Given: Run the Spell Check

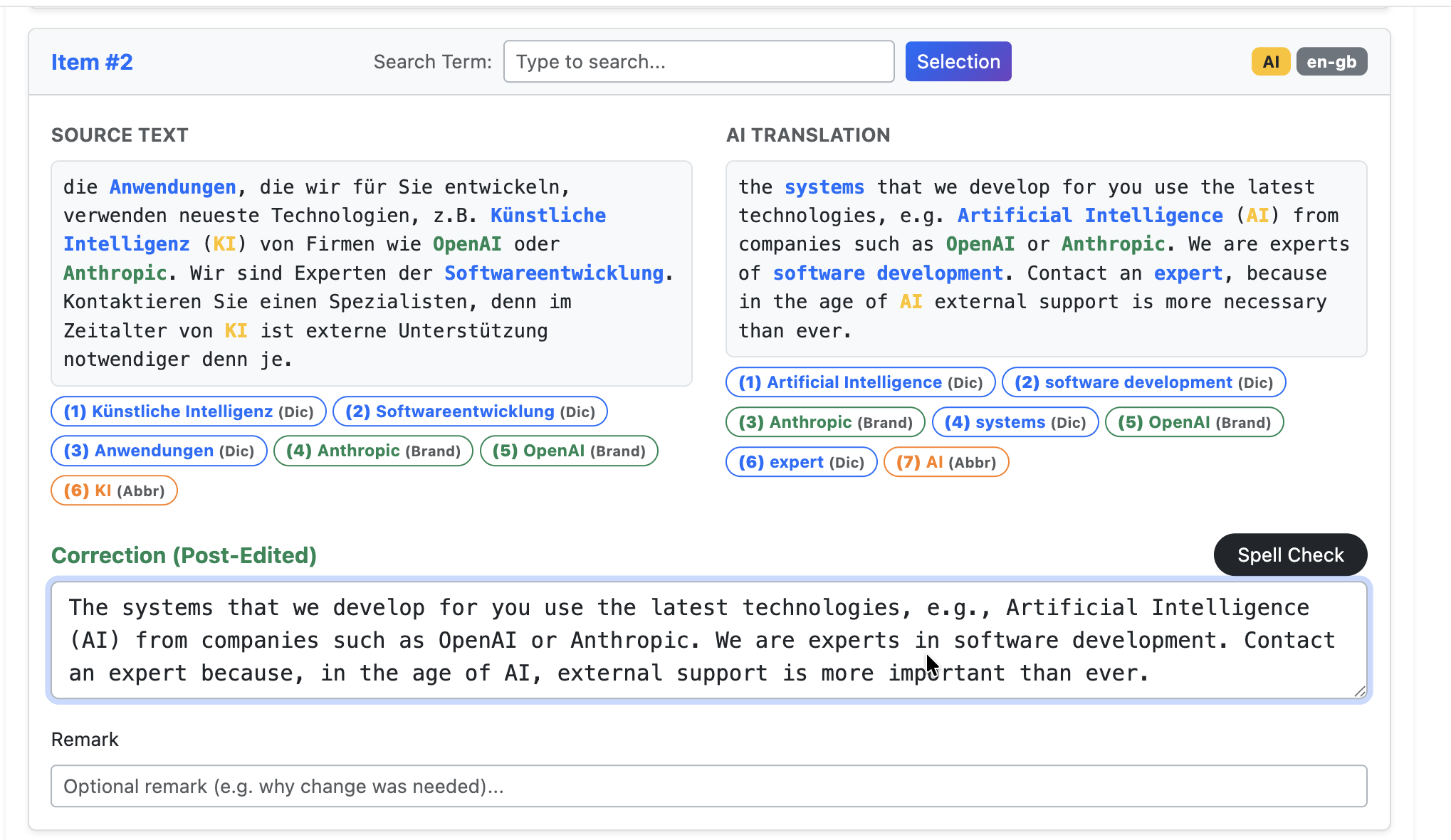Looking at the screenshot, I should click(1290, 555).
